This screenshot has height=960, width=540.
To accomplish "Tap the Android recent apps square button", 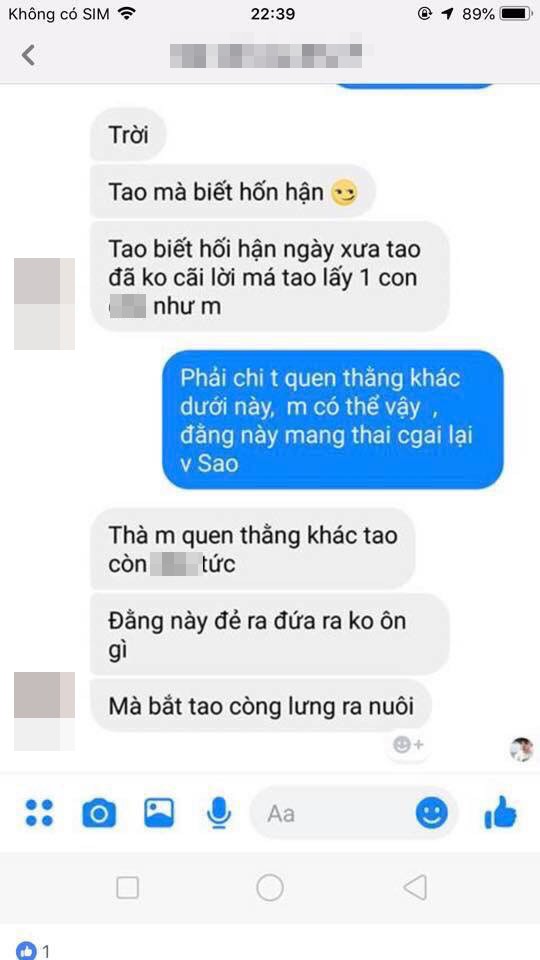I will point(127,888).
